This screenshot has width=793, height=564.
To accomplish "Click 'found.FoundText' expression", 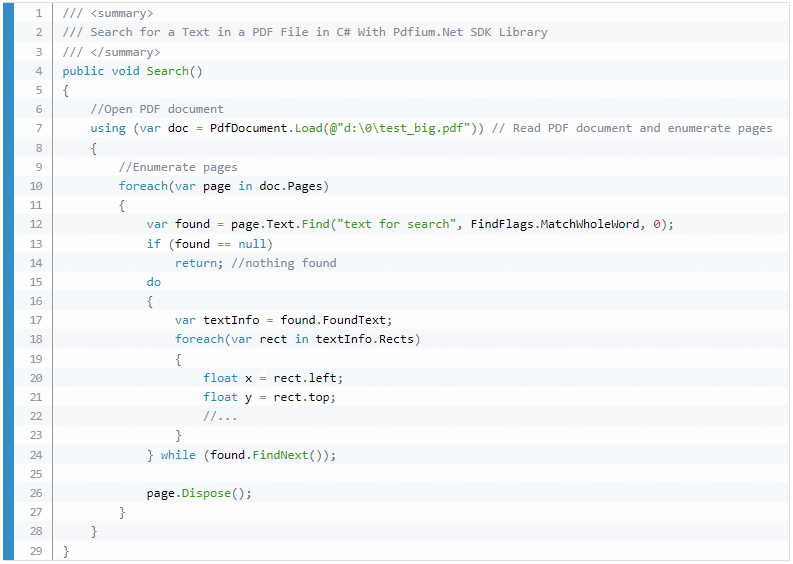I will (333, 320).
